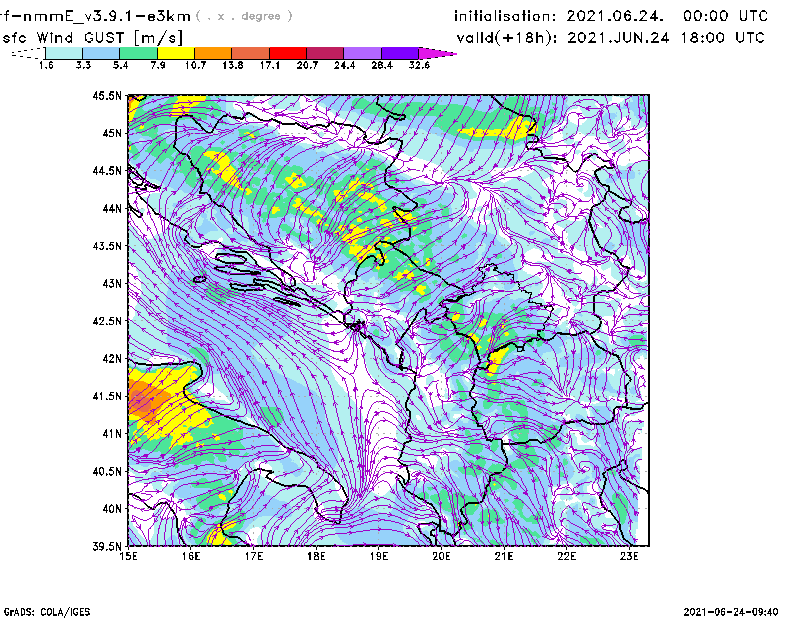This screenshot has height=618, width=800.
Task: Click the legend value 7.9
Action: [158, 65]
